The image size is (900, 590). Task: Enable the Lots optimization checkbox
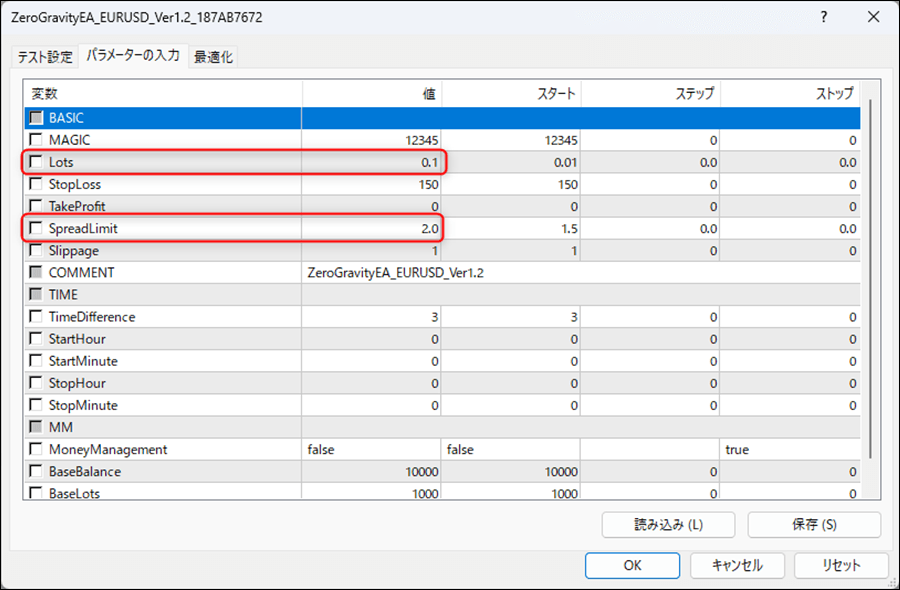point(37,162)
